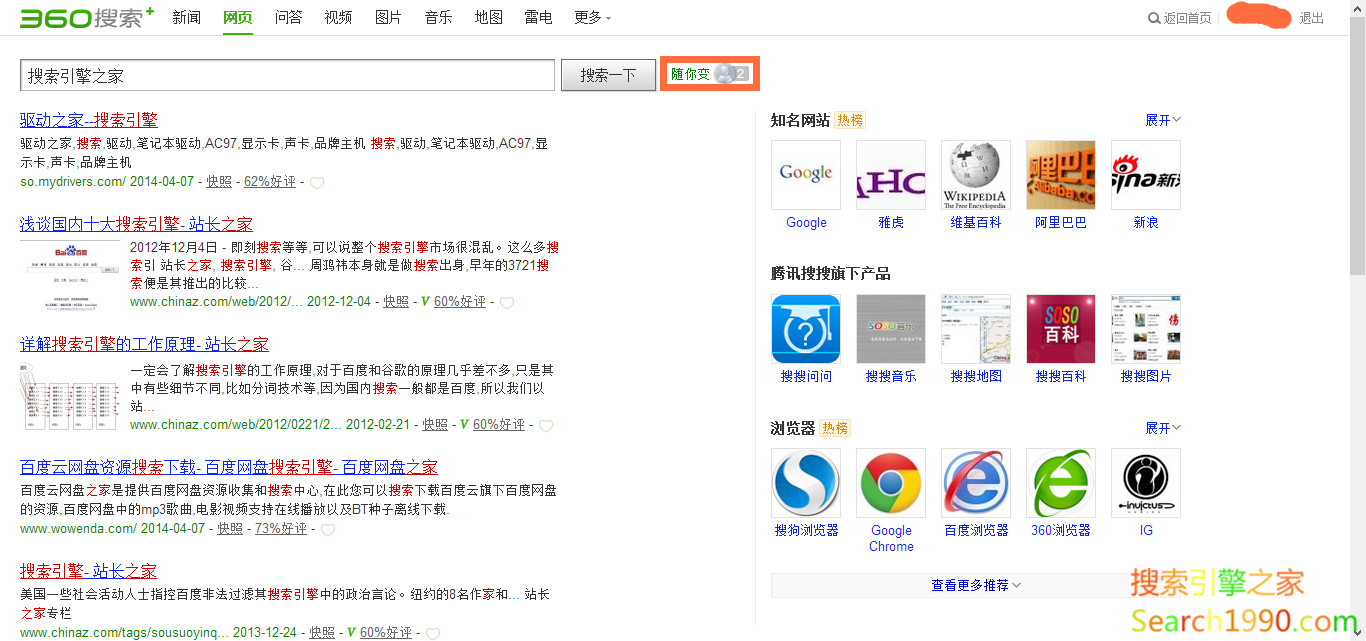This screenshot has width=1366, height=641.
Task: Click the 360搜索 logo
Action: [x=87, y=17]
